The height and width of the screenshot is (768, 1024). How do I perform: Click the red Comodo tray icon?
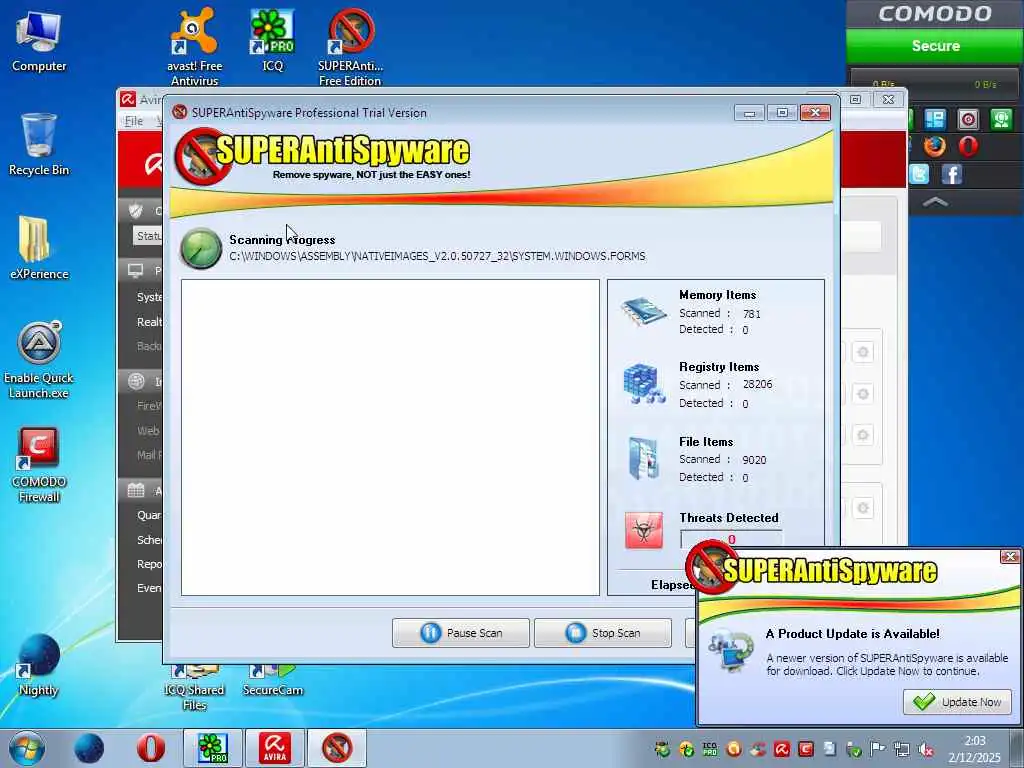(x=805, y=749)
